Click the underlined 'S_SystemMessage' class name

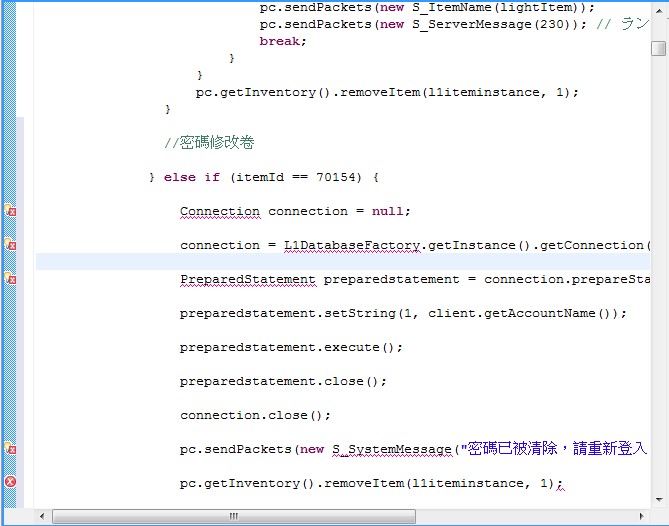(392, 449)
